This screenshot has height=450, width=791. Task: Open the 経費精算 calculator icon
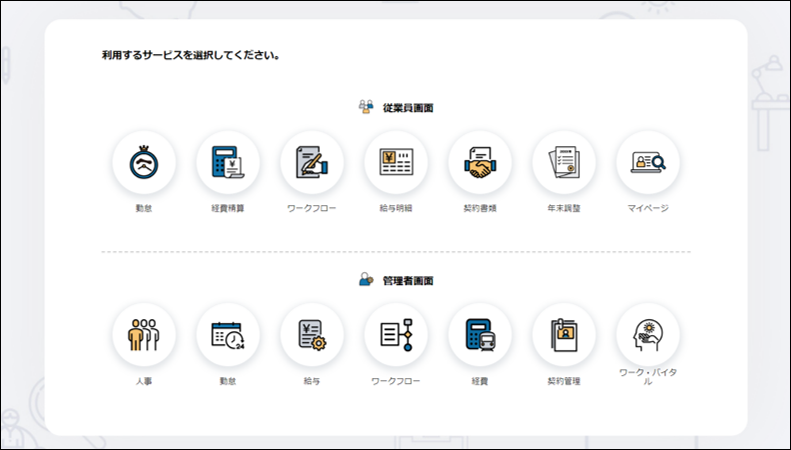pyautogui.click(x=228, y=163)
